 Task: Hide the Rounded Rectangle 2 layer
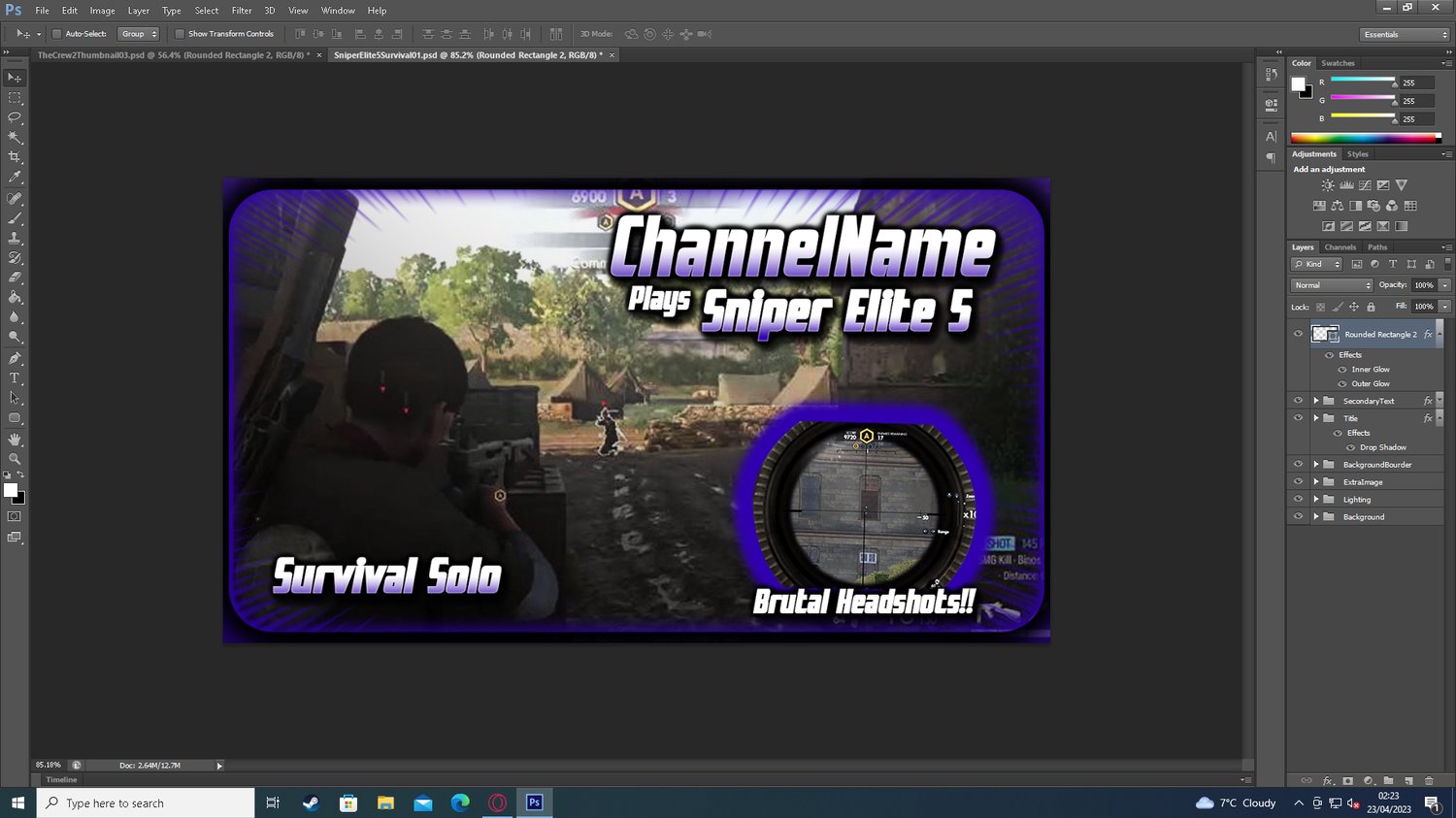(x=1298, y=334)
